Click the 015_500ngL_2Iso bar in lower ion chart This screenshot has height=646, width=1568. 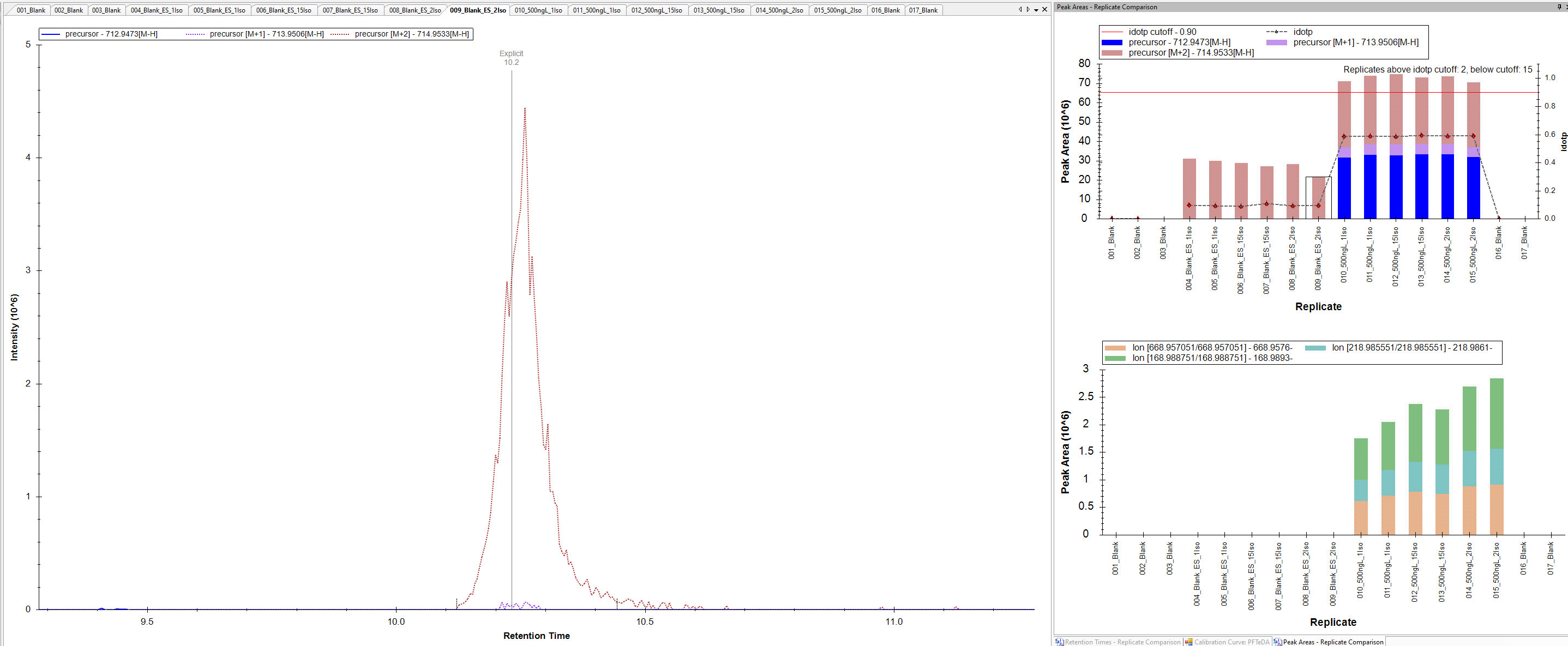tap(1496, 456)
